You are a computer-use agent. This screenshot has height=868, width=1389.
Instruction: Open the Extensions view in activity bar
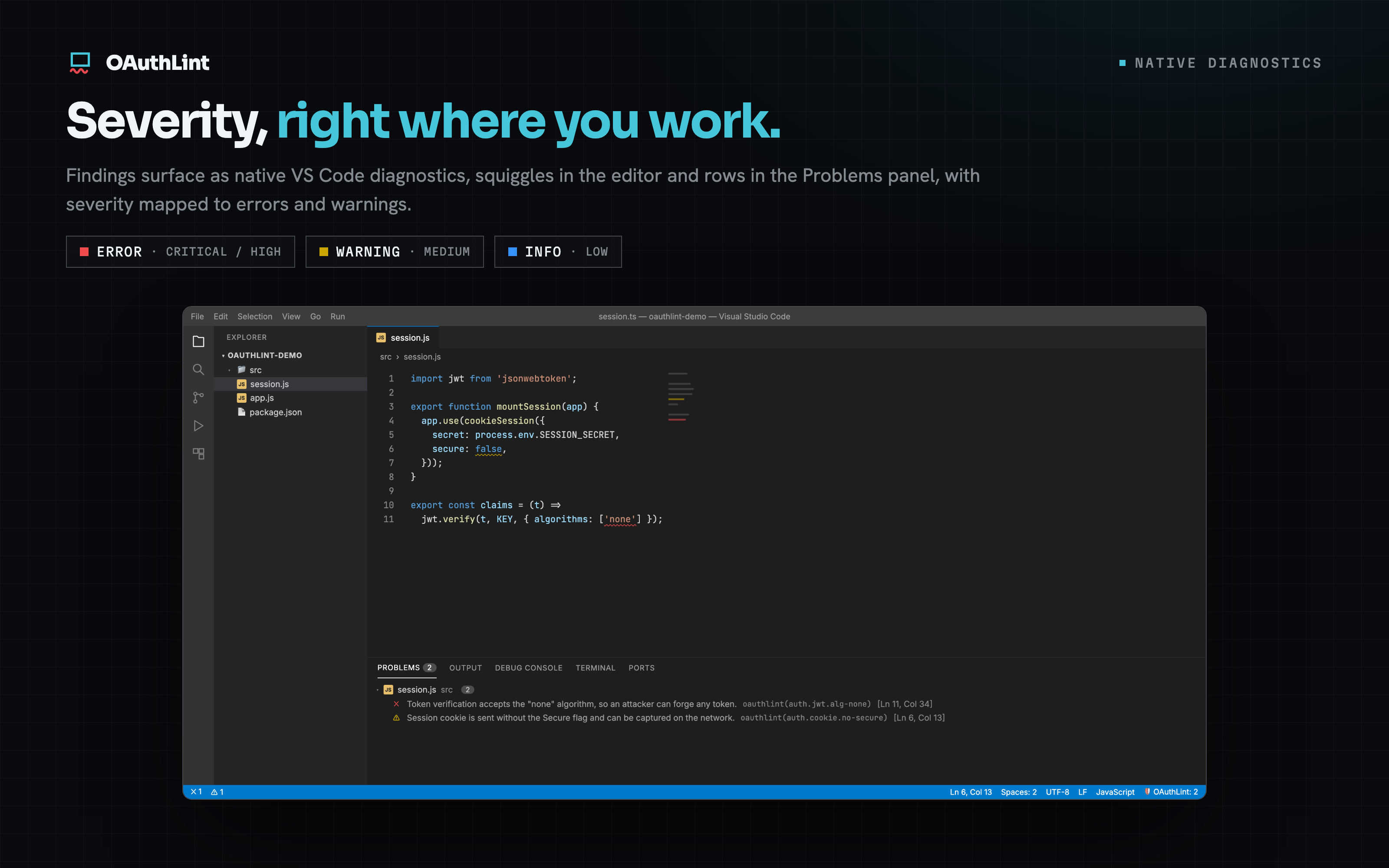199,454
